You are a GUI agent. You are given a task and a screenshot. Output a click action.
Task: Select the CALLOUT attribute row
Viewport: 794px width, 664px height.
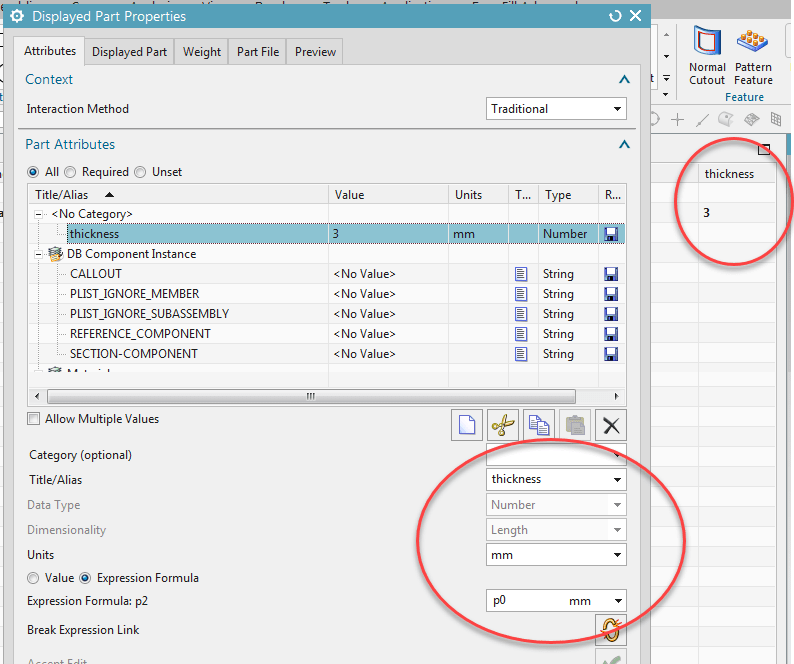point(327,274)
